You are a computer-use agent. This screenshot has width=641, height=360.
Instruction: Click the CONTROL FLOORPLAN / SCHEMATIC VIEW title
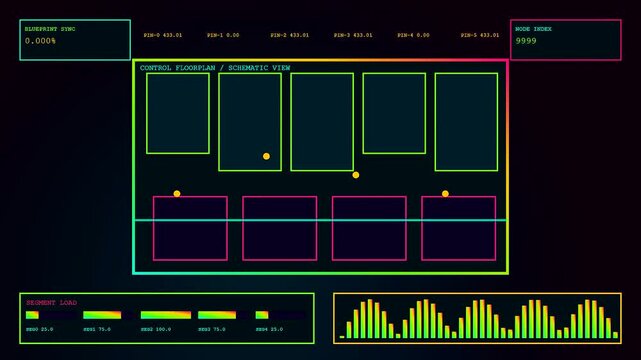(215, 68)
